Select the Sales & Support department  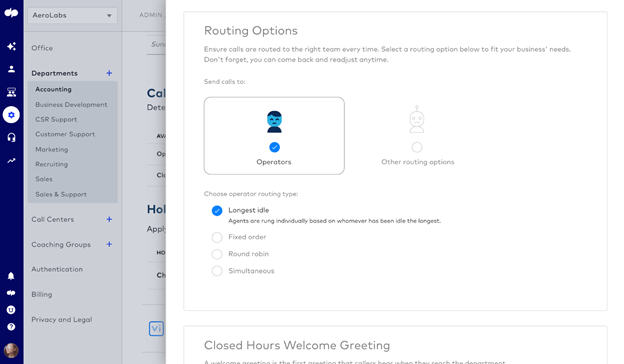(x=61, y=195)
